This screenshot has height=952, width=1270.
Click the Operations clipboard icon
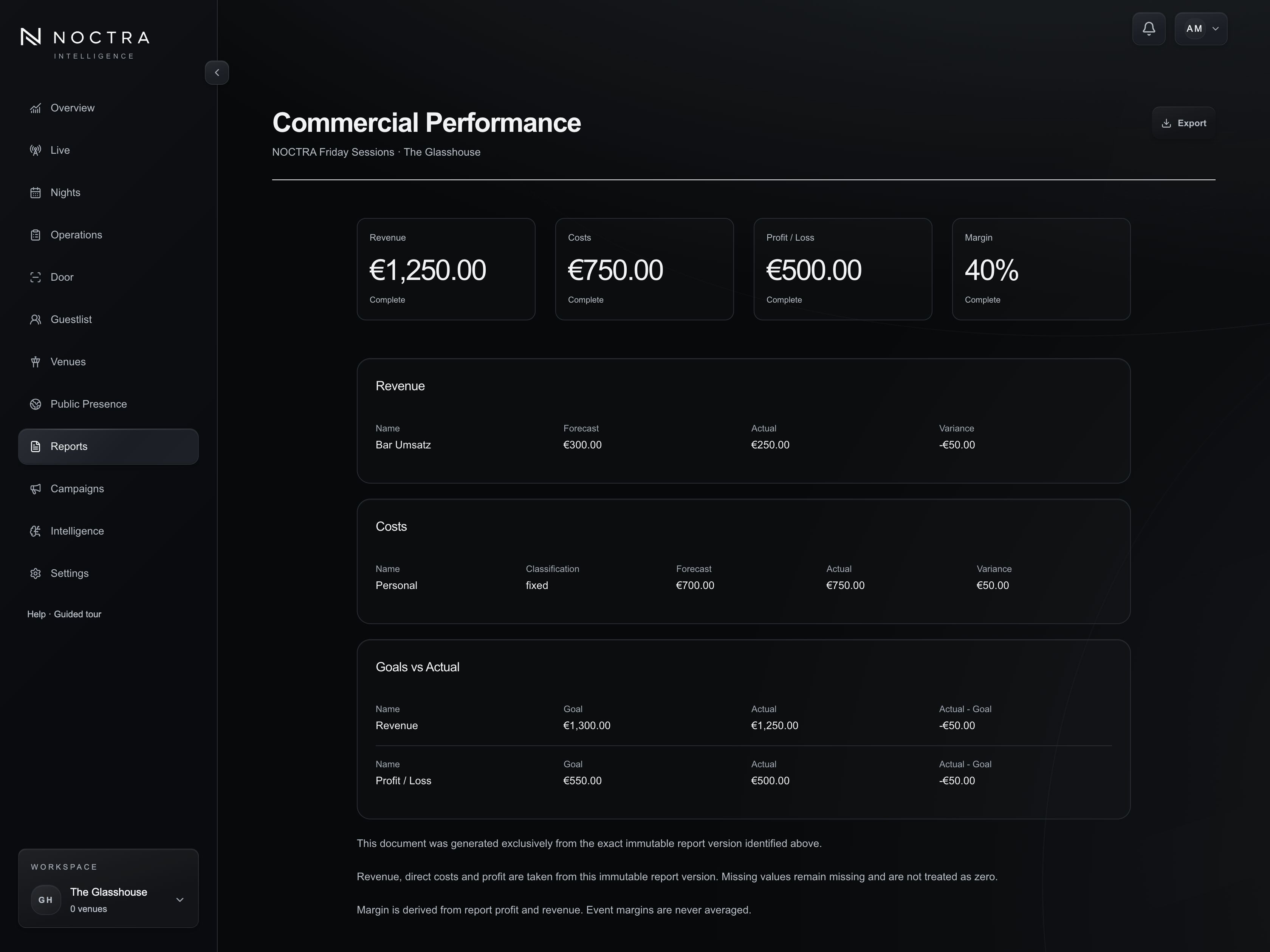pyautogui.click(x=36, y=235)
